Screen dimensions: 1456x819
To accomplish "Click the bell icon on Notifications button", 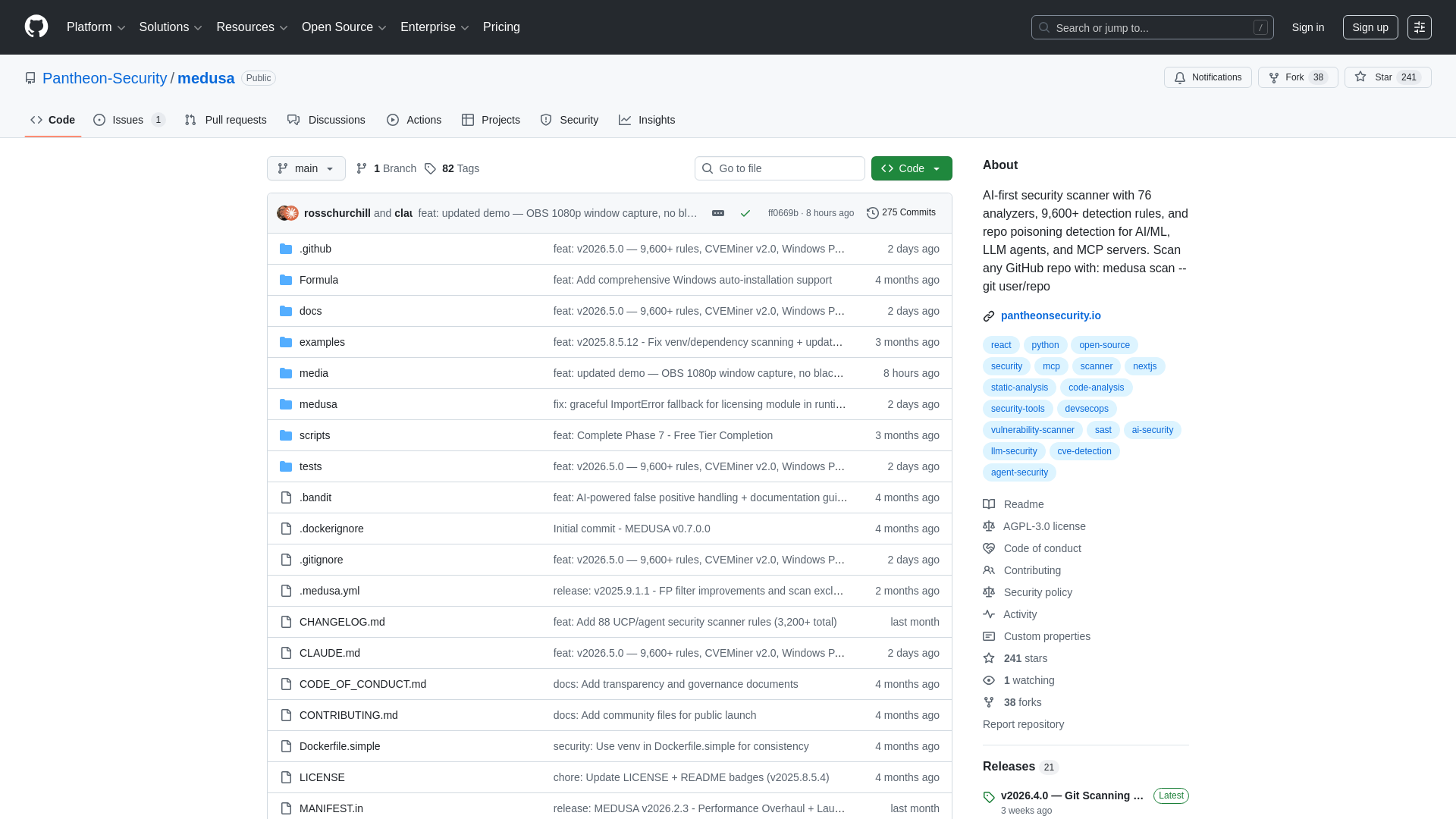I will [1181, 77].
